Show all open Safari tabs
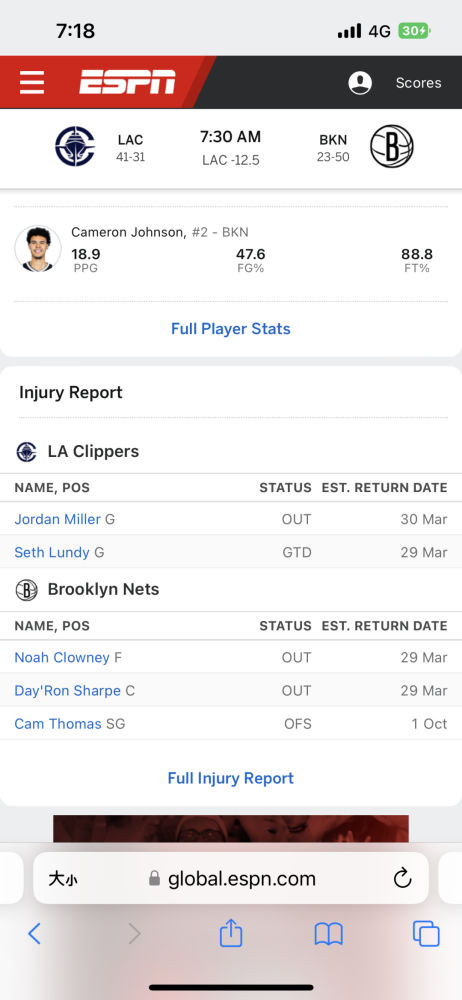Viewport: 462px width, 1000px height. pos(426,934)
